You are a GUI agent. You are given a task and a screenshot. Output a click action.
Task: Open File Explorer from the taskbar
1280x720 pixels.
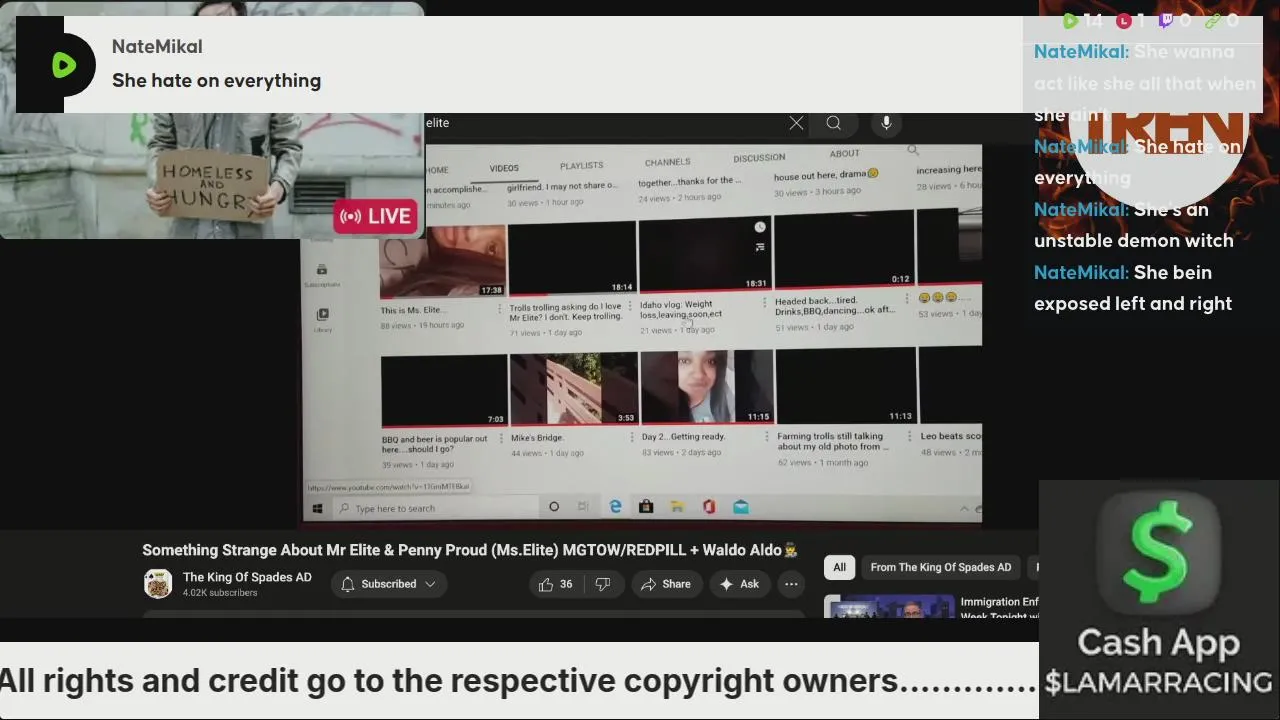pos(677,507)
